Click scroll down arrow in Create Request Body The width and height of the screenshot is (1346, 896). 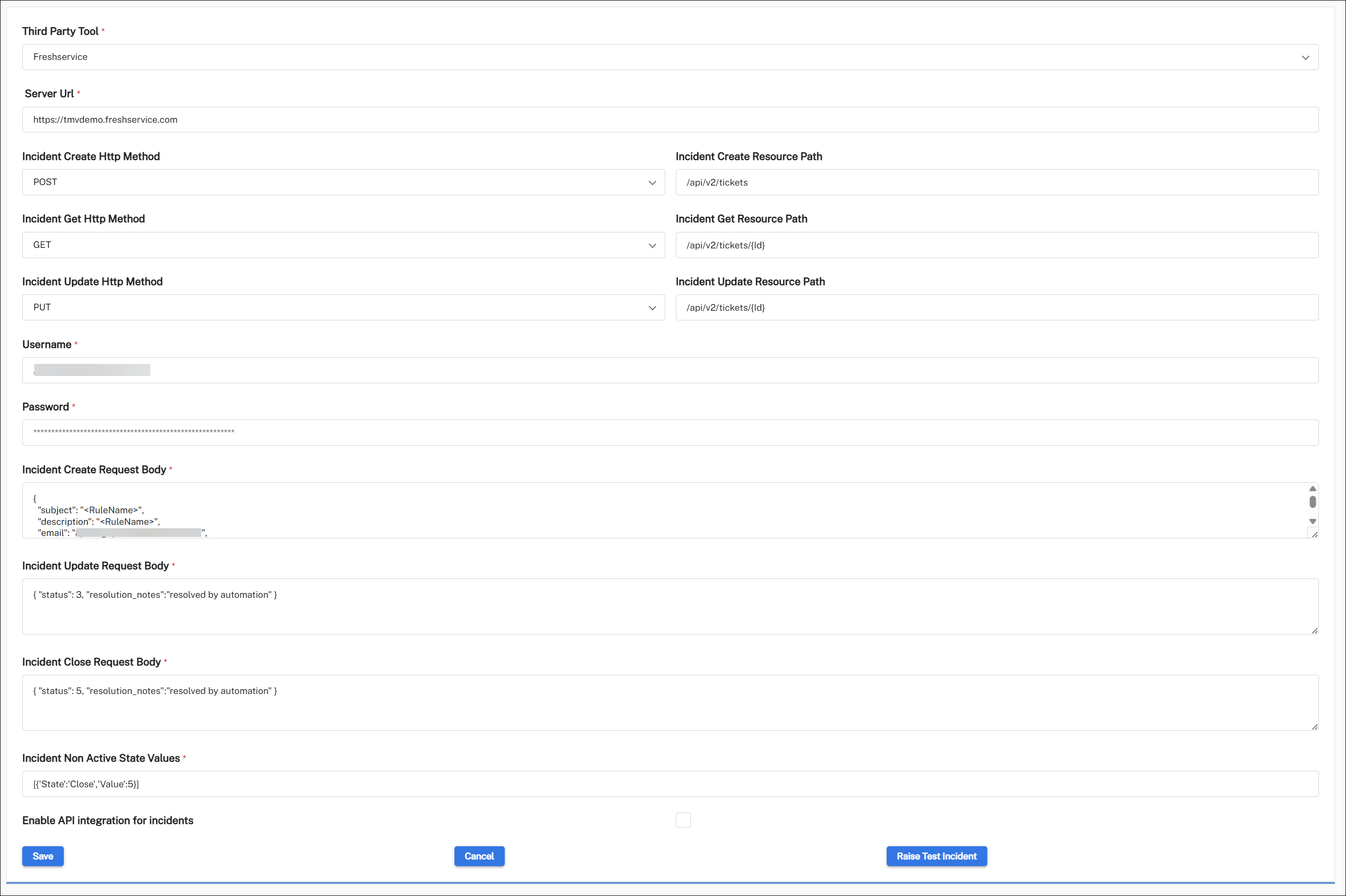coord(1313,521)
